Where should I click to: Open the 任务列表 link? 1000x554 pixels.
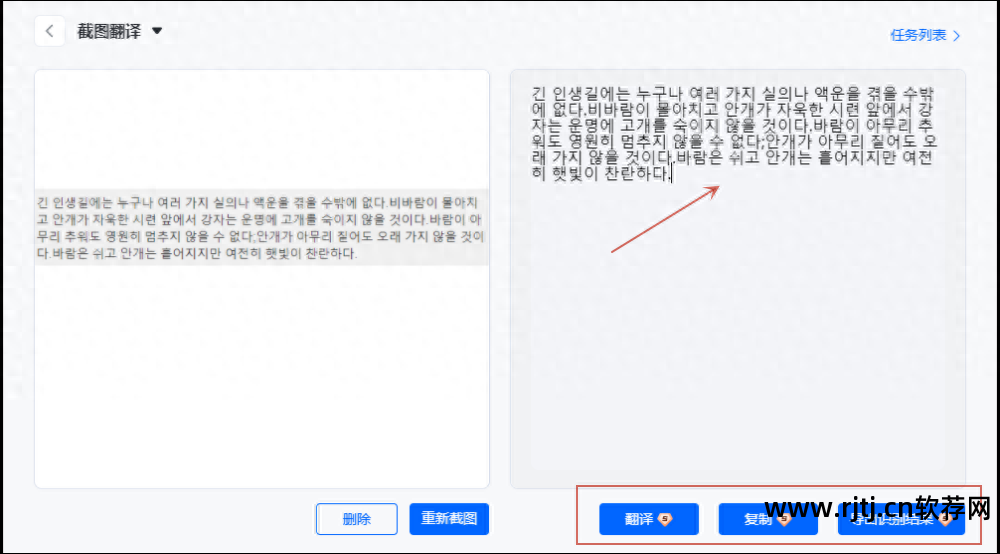(x=925, y=35)
